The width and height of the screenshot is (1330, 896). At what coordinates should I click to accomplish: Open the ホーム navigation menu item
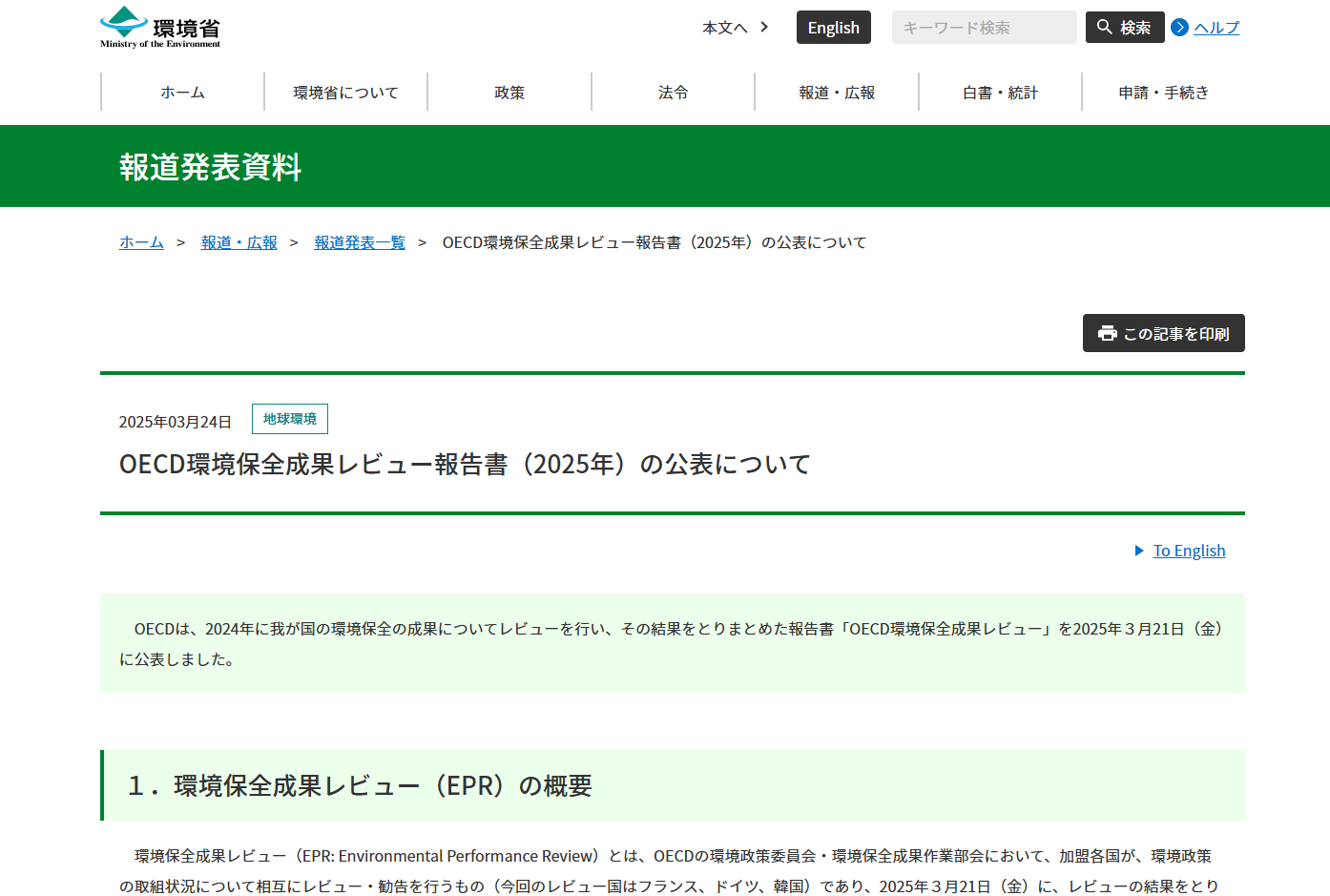click(182, 93)
